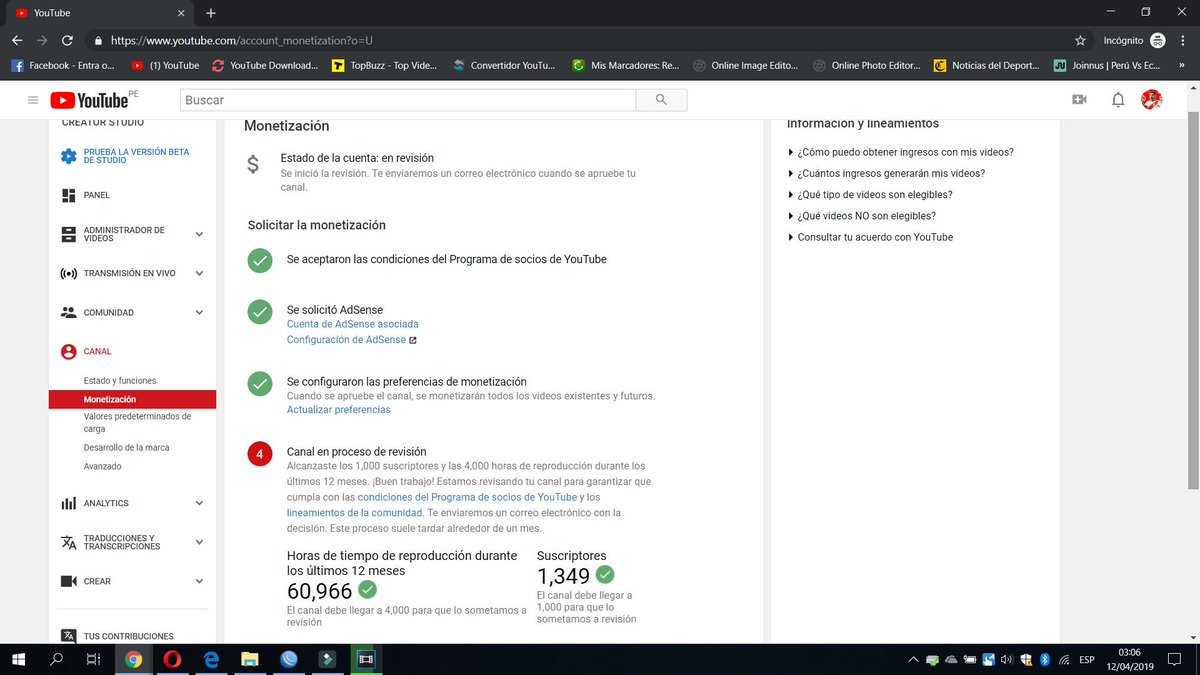Viewport: 1200px width, 675px height.
Task: Expand '¿Qué tipo de videos son elegibles?'
Action: coord(870,195)
